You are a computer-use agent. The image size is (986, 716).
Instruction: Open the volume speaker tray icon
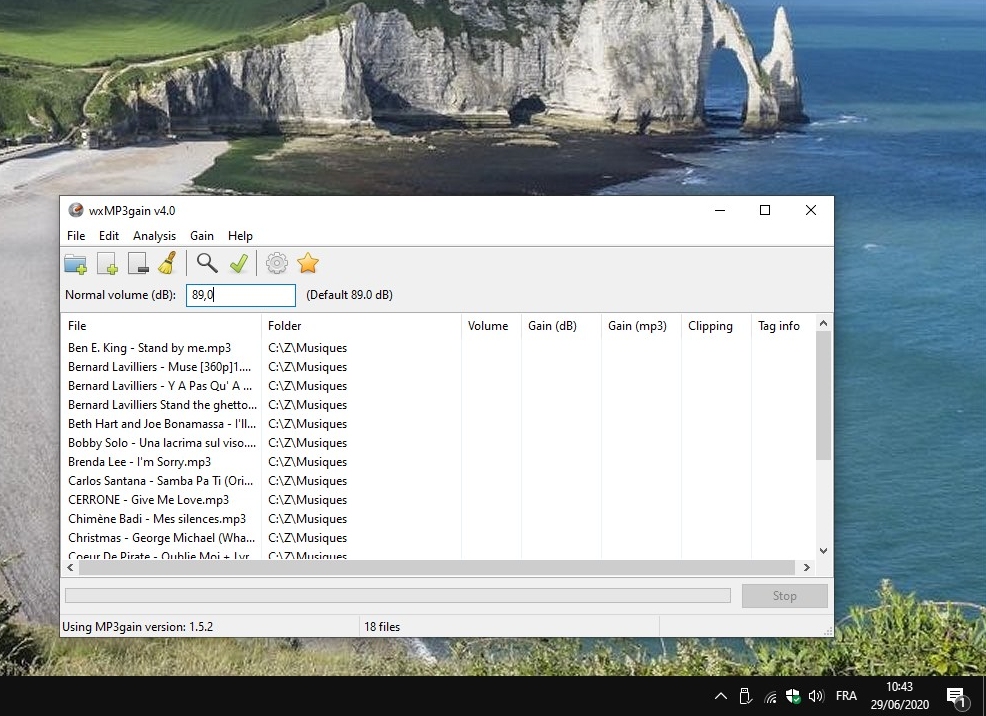(x=816, y=696)
